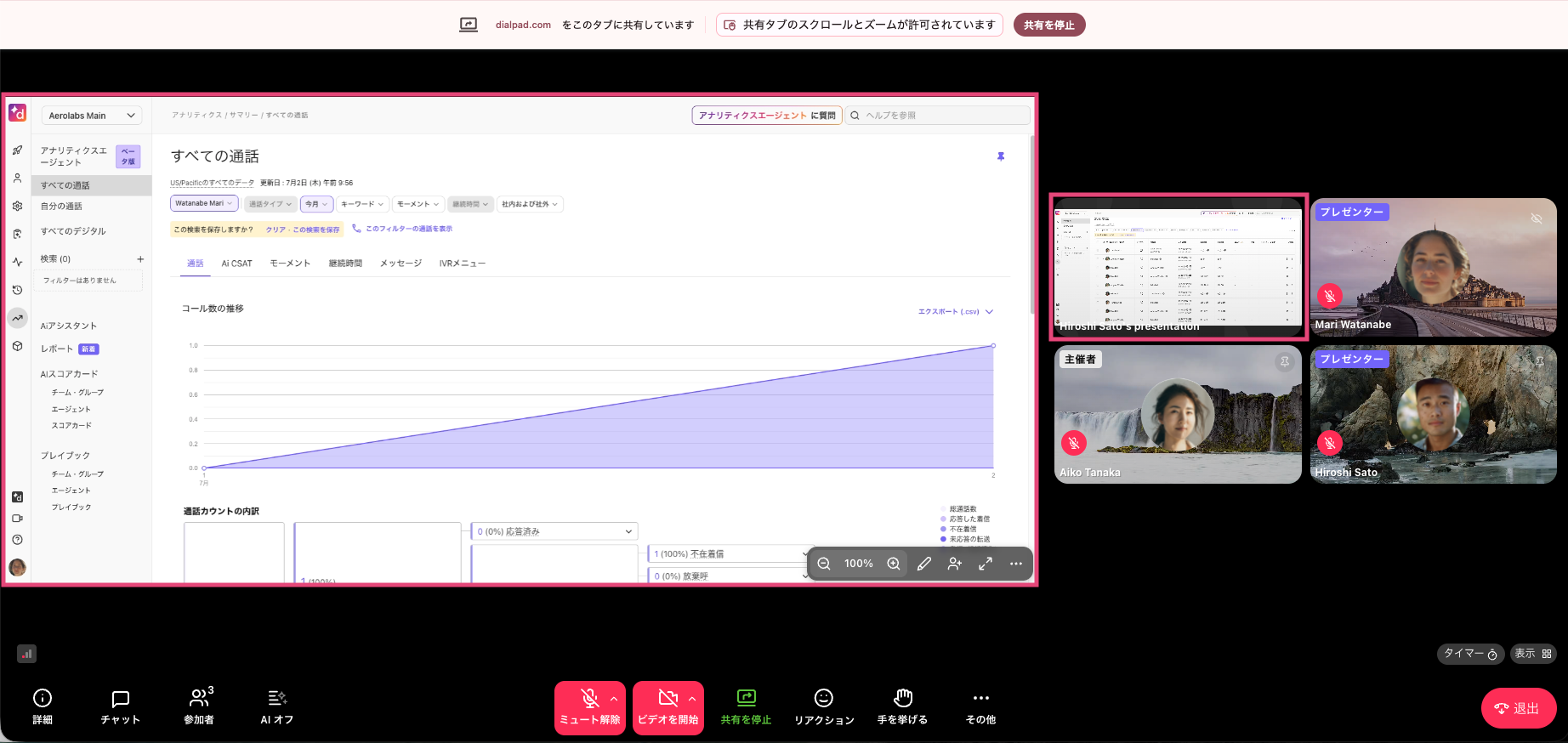Viewport: 1568px width, 743px height.
Task: Open the 社内および社外 filter dropdown
Action: (530, 204)
